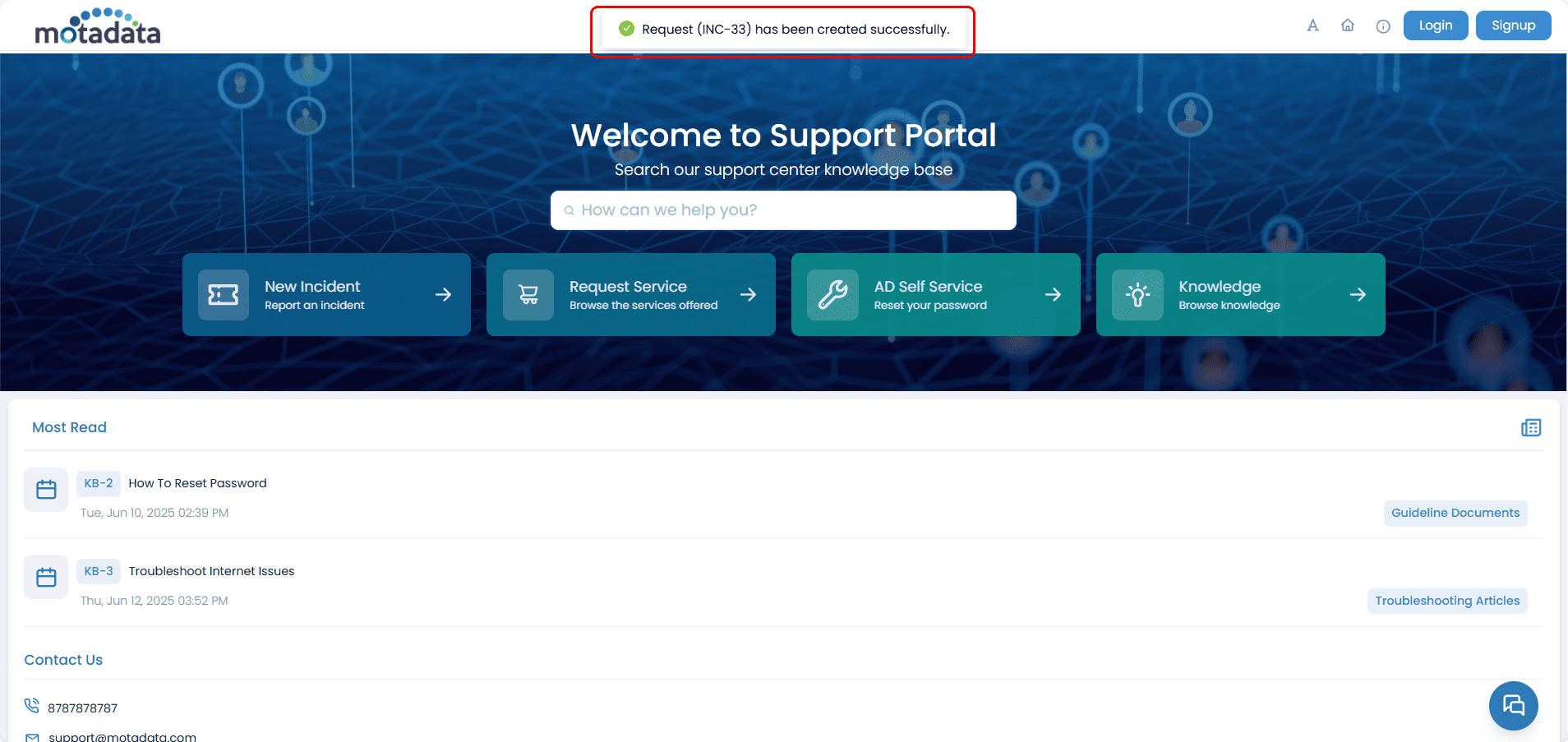Viewport: 1568px width, 742px height.
Task: Open the 'Troubleshoot Internet Issues' article
Action: (x=211, y=570)
